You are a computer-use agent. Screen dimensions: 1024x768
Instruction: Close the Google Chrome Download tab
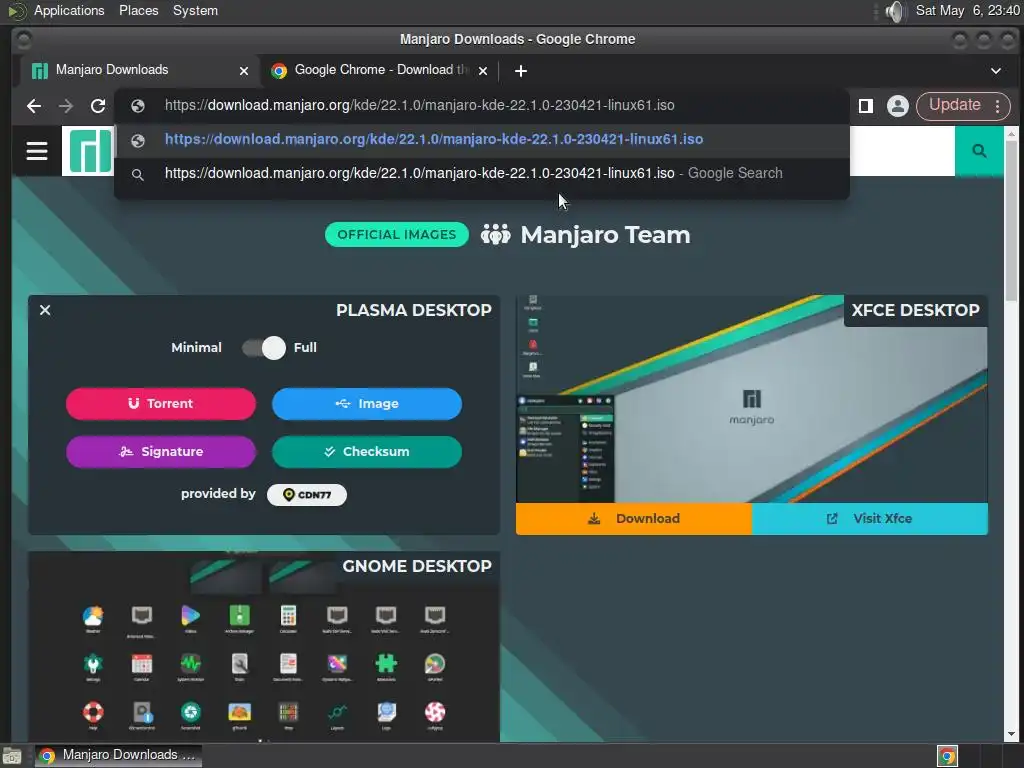[x=483, y=71]
